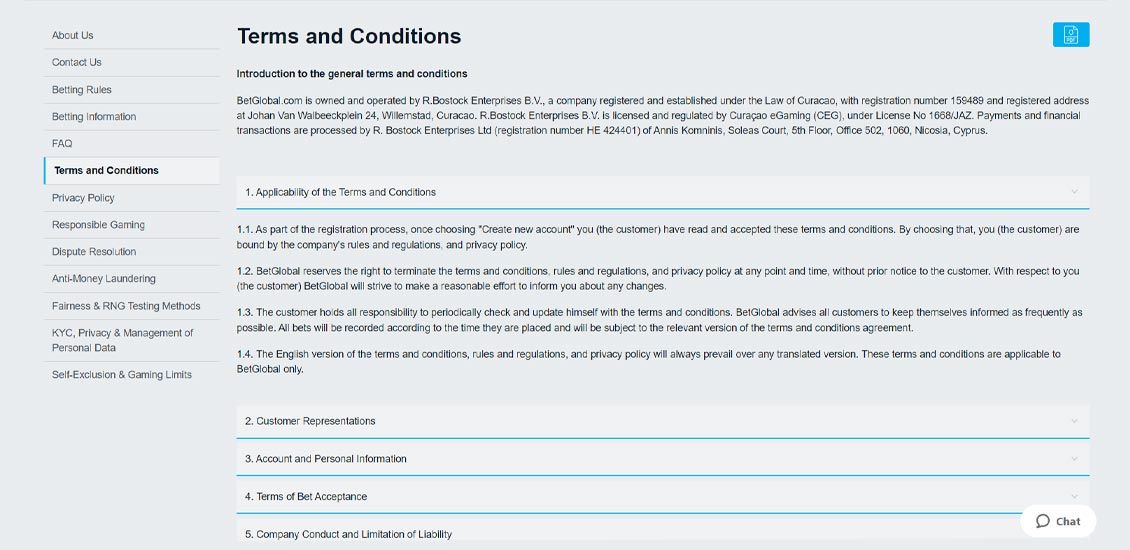
Task: View Responsible Gaming page
Action: click(x=98, y=225)
